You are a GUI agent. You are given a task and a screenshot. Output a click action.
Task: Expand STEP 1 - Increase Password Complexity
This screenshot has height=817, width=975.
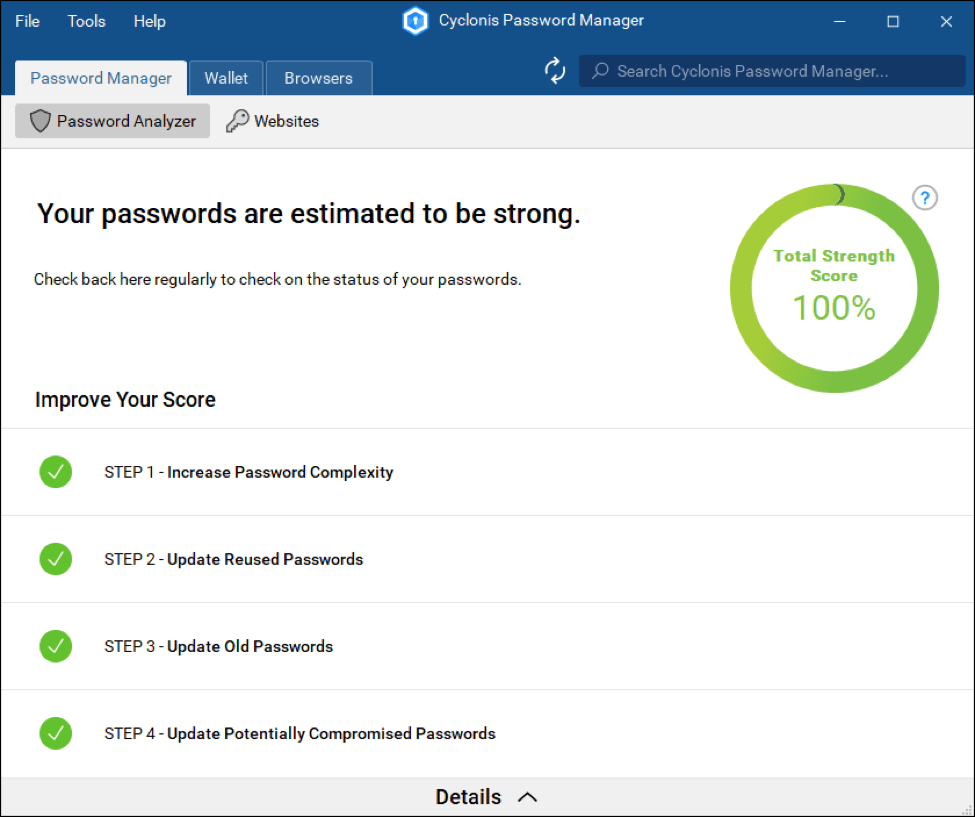248,471
